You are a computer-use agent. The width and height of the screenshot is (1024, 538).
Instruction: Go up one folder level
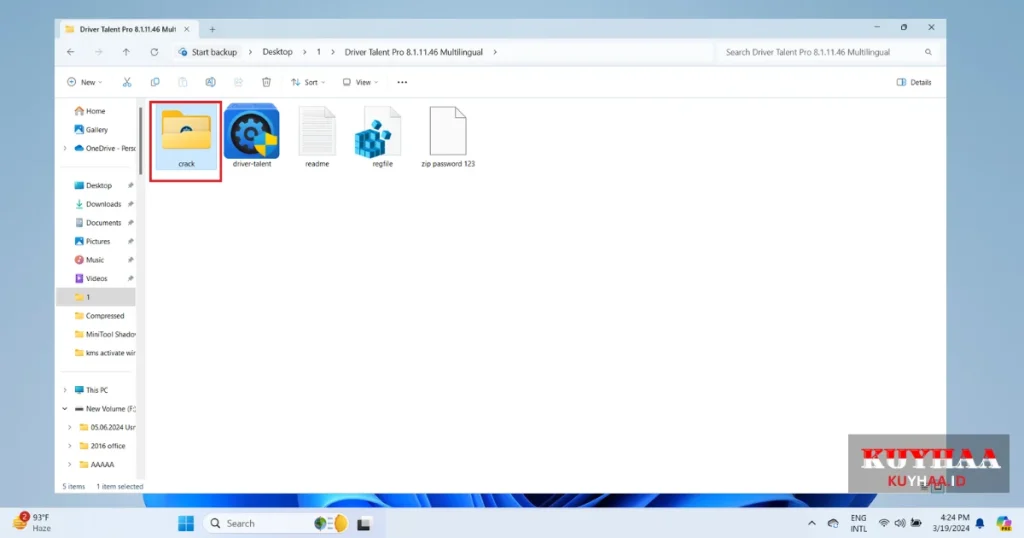coord(126,52)
